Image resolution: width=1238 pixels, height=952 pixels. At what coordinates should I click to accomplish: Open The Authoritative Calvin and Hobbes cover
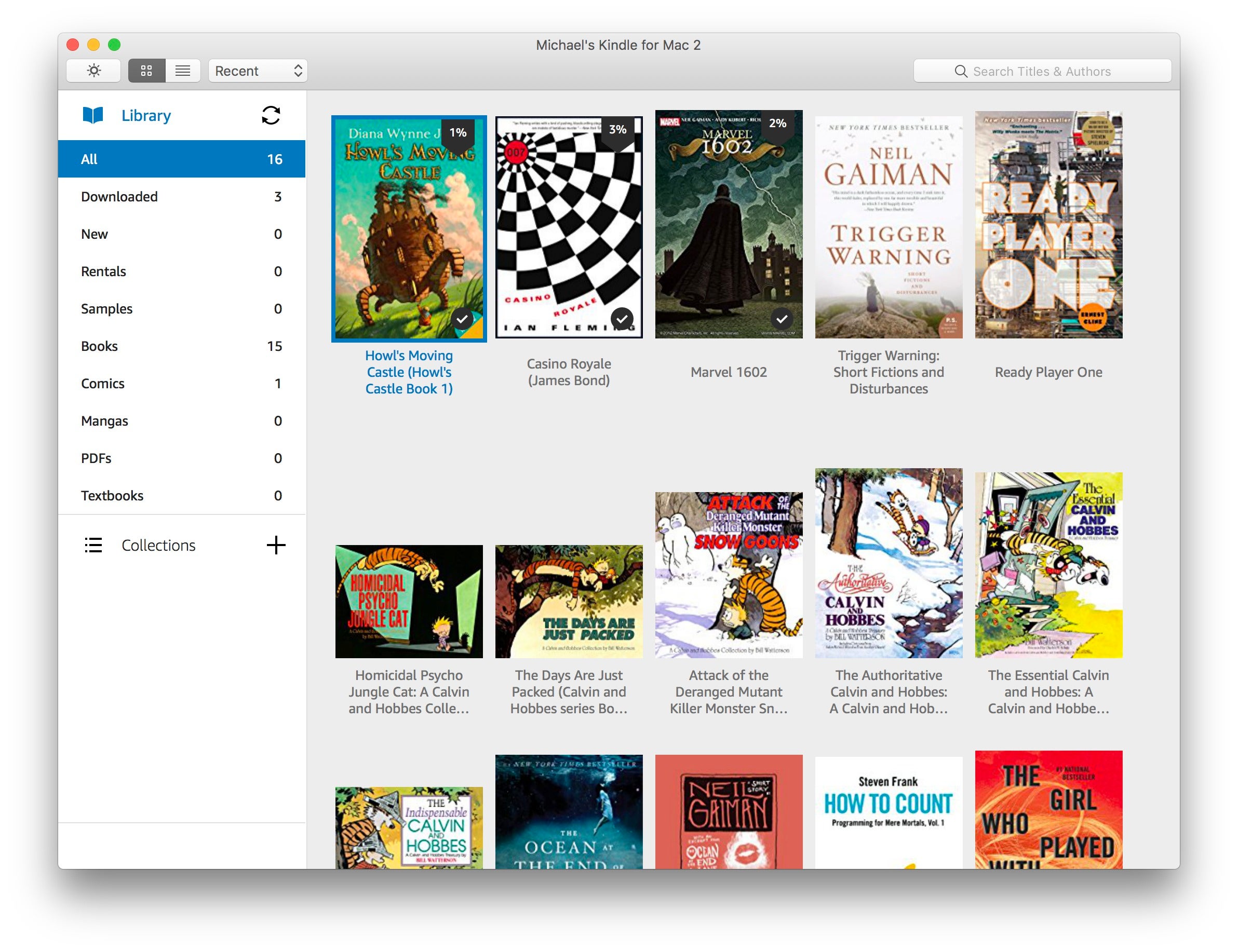point(889,563)
